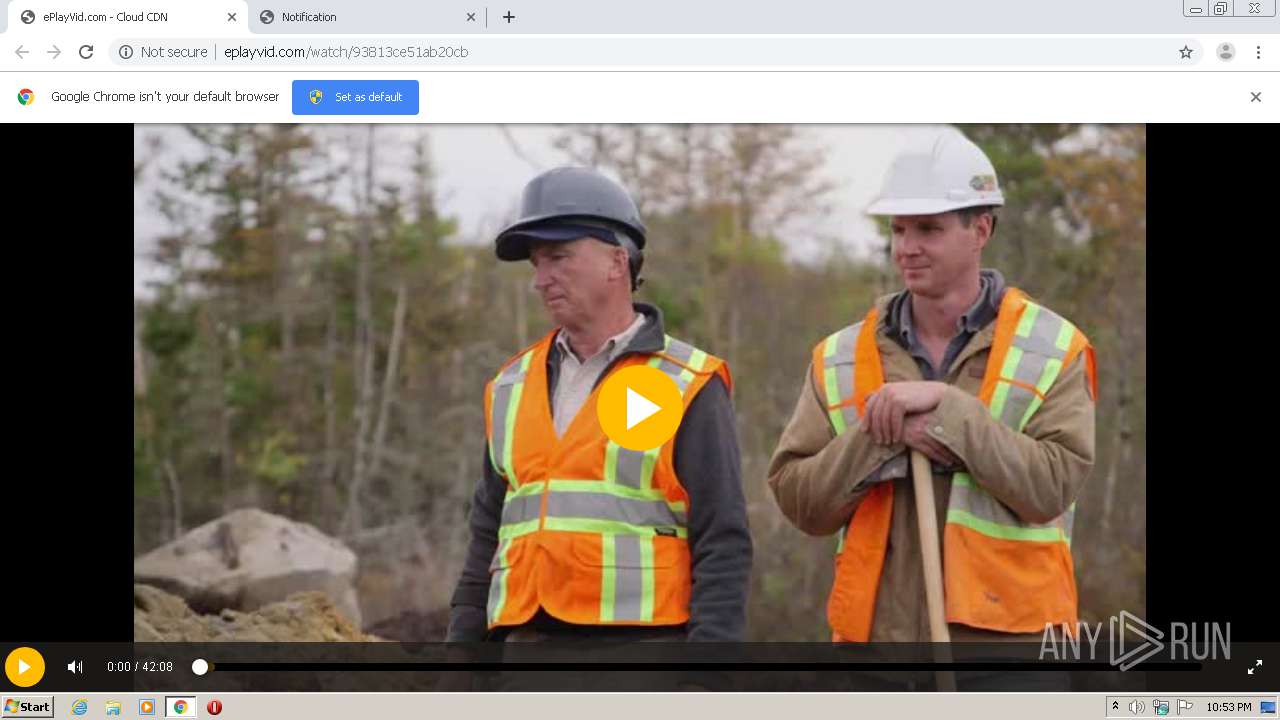Open the Action Center flag icon
1280x720 pixels.
click(x=1185, y=707)
